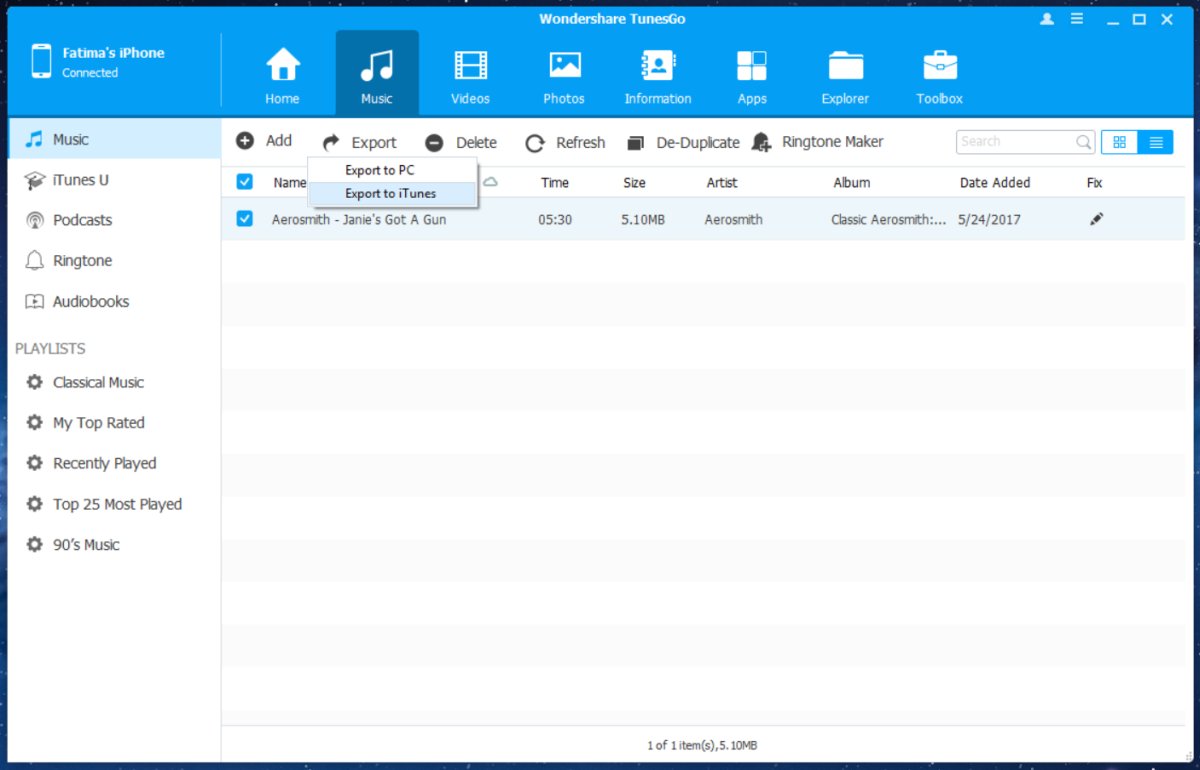Open the Ringtone Maker
This screenshot has height=770, width=1200.
pyautogui.click(x=818, y=142)
